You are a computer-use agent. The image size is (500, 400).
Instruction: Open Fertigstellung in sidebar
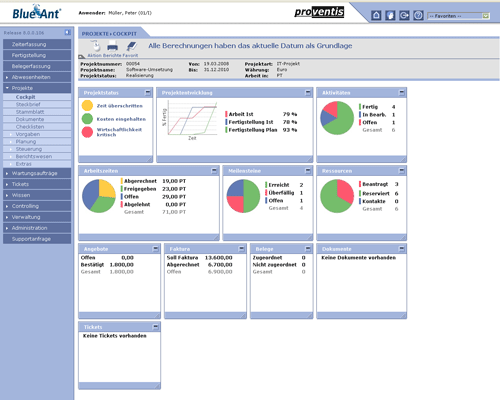click(37, 55)
